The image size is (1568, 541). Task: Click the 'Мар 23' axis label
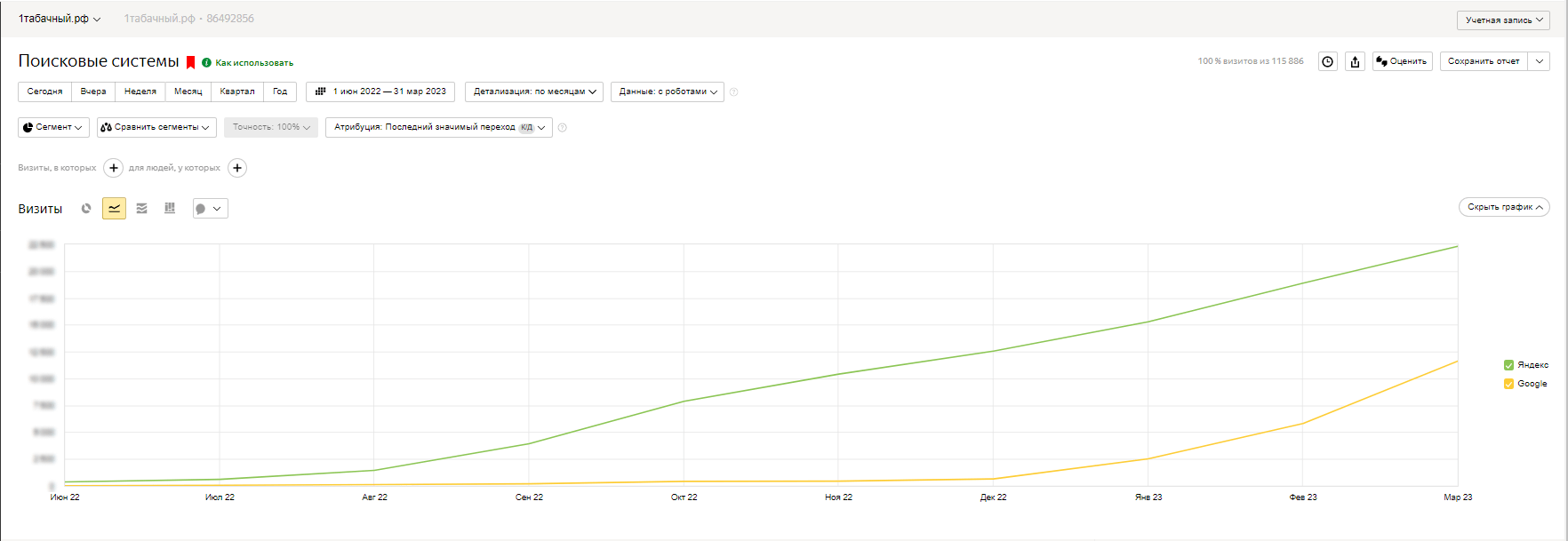click(1458, 497)
